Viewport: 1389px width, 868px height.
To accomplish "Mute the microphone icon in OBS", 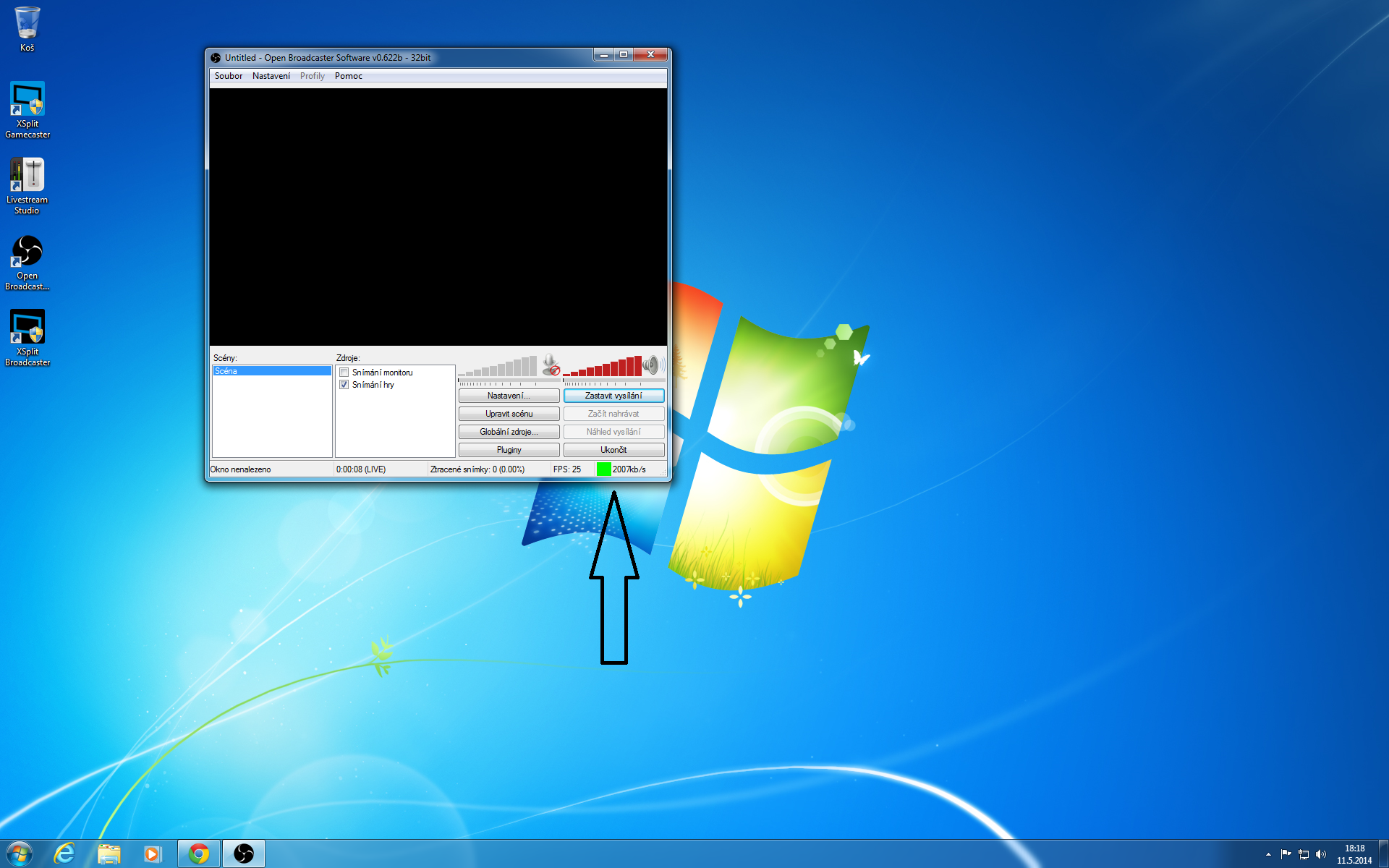I will click(x=550, y=365).
